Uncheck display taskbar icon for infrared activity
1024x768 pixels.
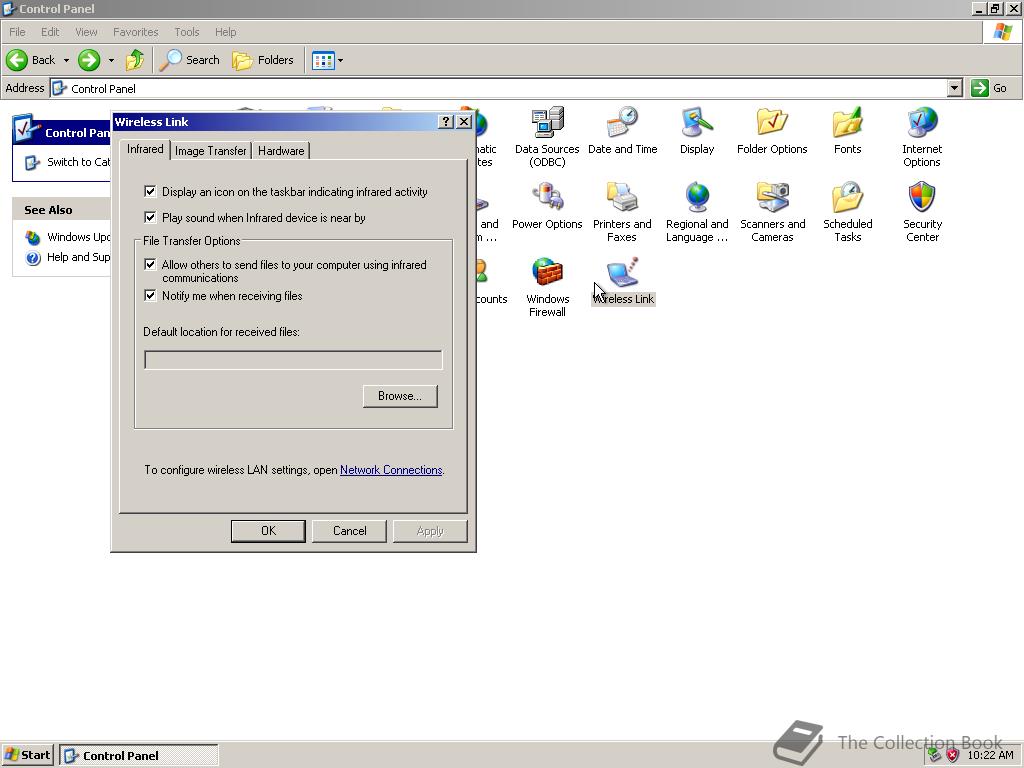coord(150,191)
